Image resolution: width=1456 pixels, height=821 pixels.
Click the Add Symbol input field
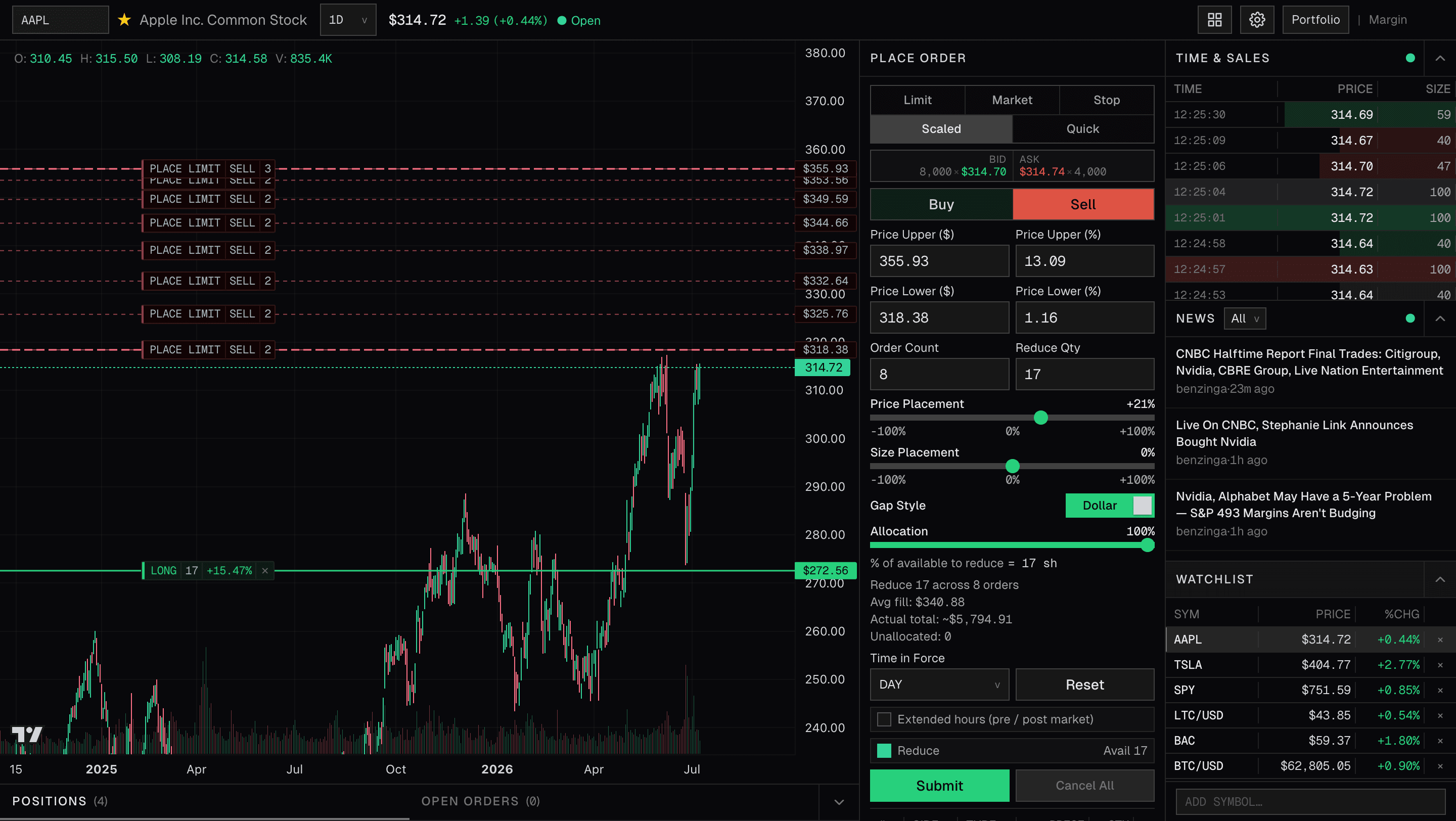pos(1310,802)
